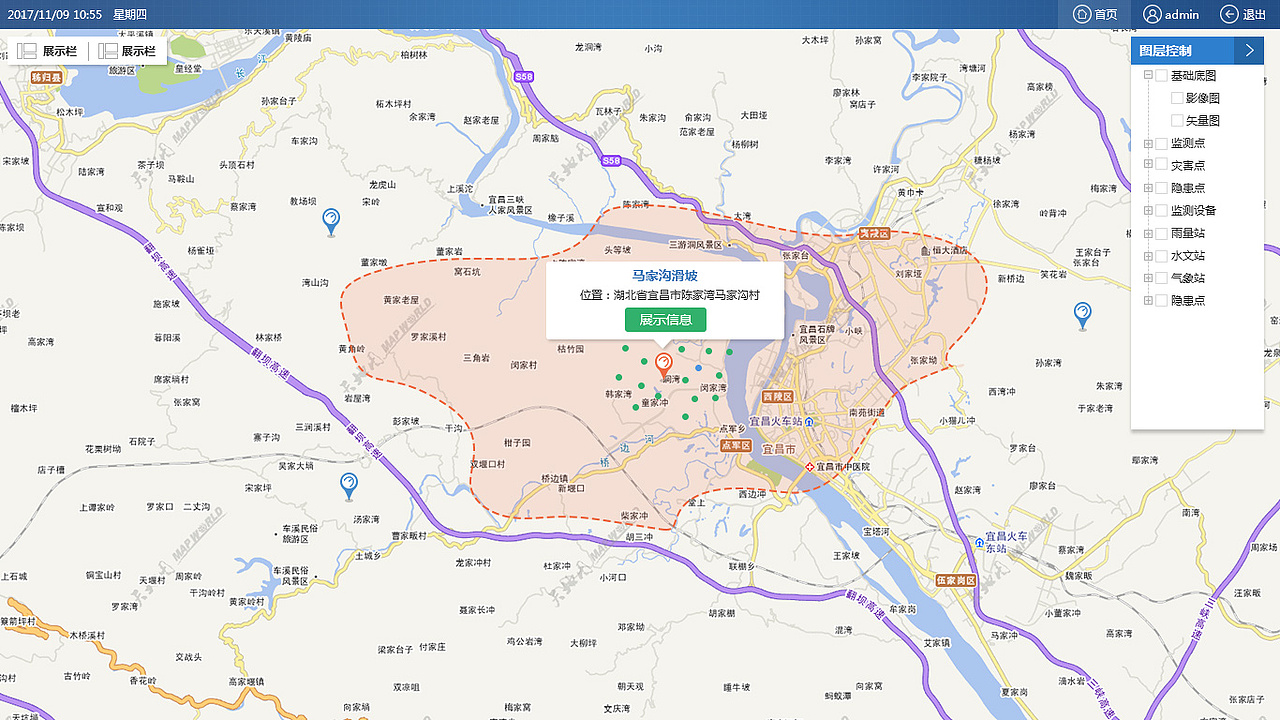Expand the 隐患点 node below 气象站
The width and height of the screenshot is (1280, 720).
[1148, 300]
